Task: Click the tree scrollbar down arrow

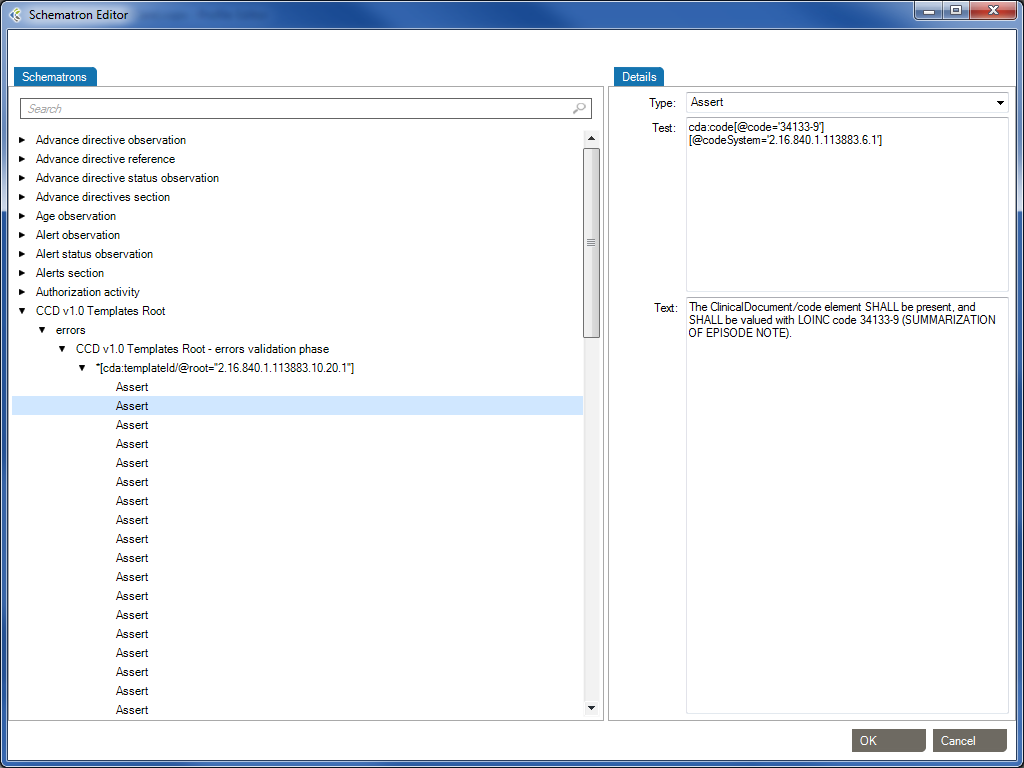Action: pos(592,707)
